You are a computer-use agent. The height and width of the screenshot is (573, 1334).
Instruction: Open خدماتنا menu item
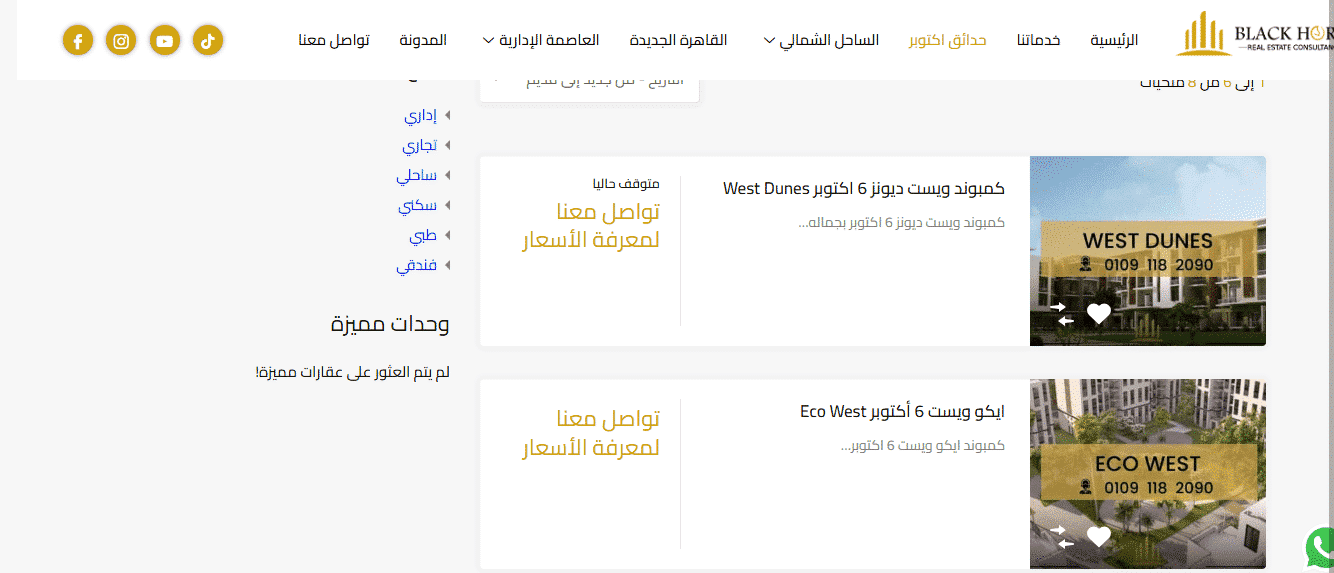coord(1039,40)
